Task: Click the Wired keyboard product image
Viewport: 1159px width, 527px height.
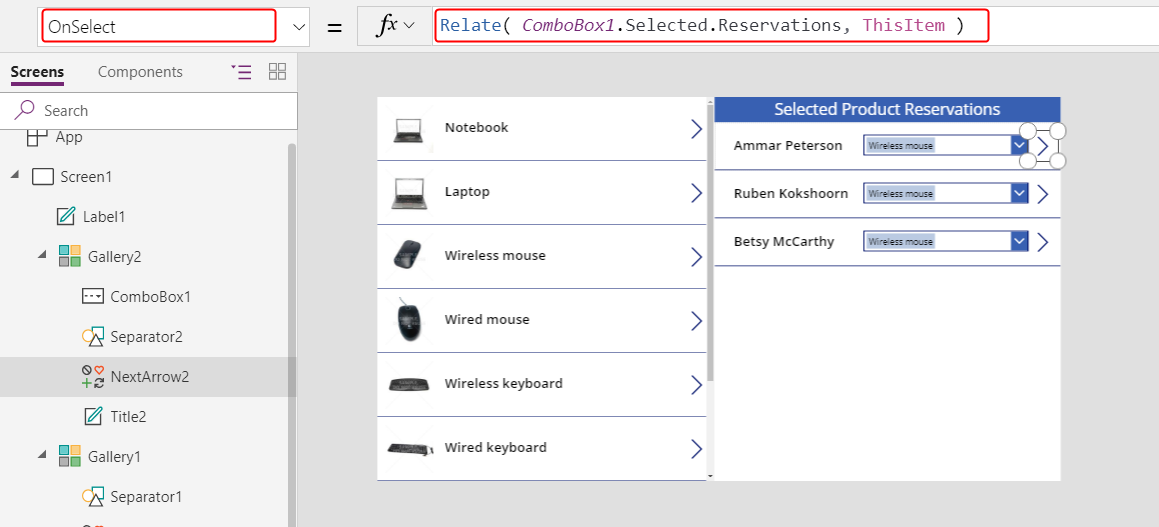Action: point(409,448)
